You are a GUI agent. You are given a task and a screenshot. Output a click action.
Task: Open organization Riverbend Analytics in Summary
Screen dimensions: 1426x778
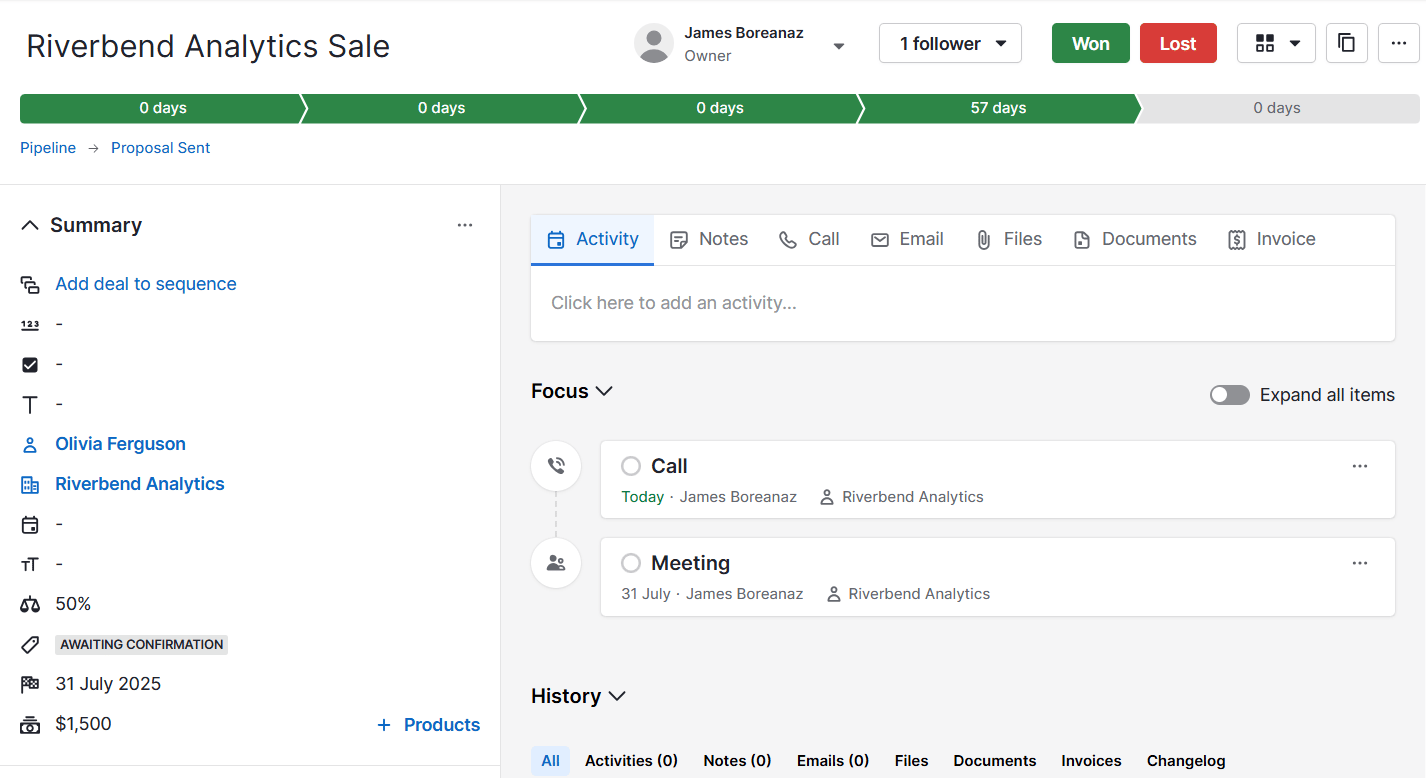pos(140,484)
